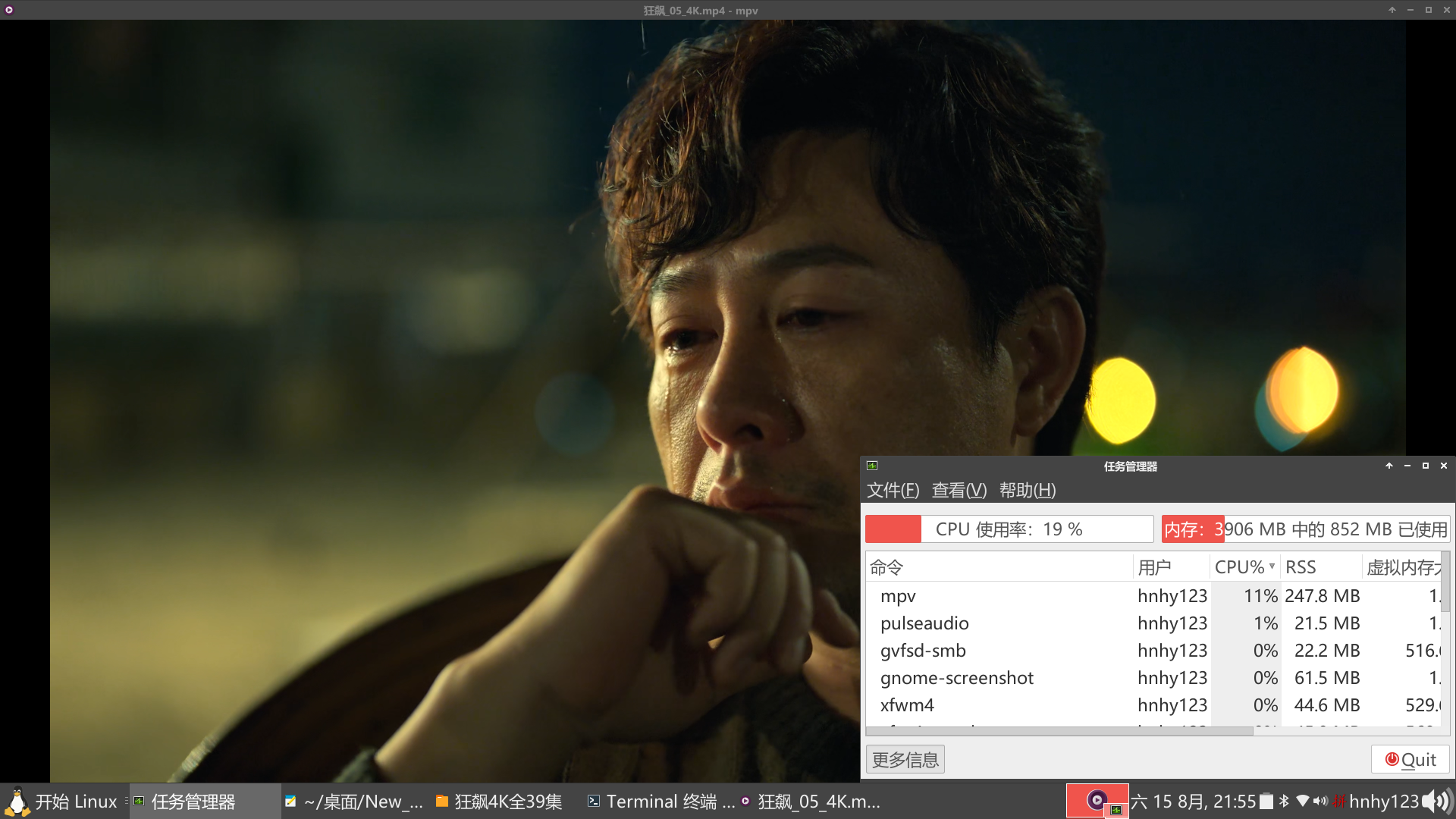Sort processes by RSS column header
Image resolution: width=1456 pixels, height=819 pixels.
pyautogui.click(x=1322, y=567)
